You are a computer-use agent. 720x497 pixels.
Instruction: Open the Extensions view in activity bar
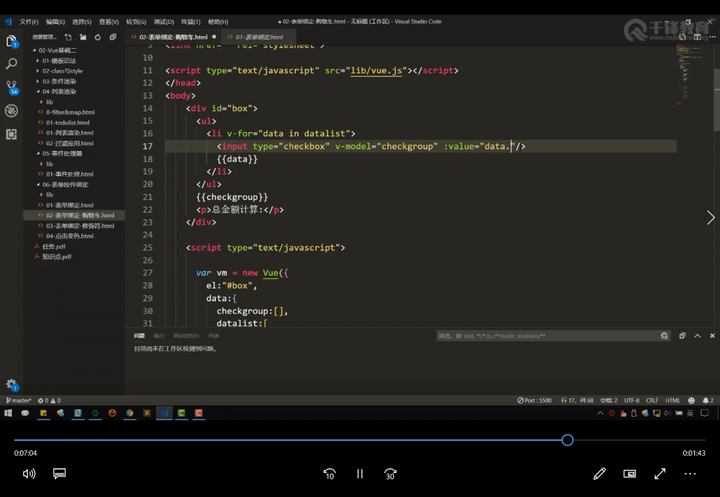coord(11,134)
